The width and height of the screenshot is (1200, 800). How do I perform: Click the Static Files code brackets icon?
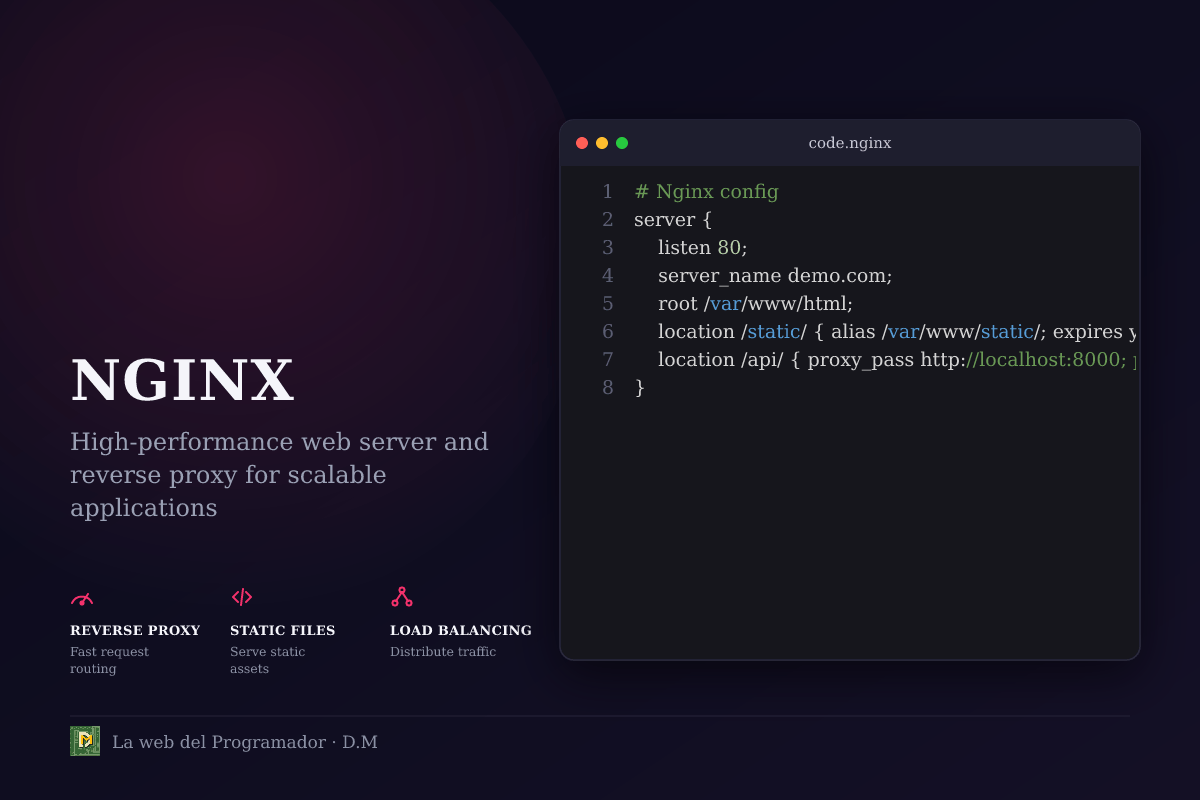click(242, 597)
